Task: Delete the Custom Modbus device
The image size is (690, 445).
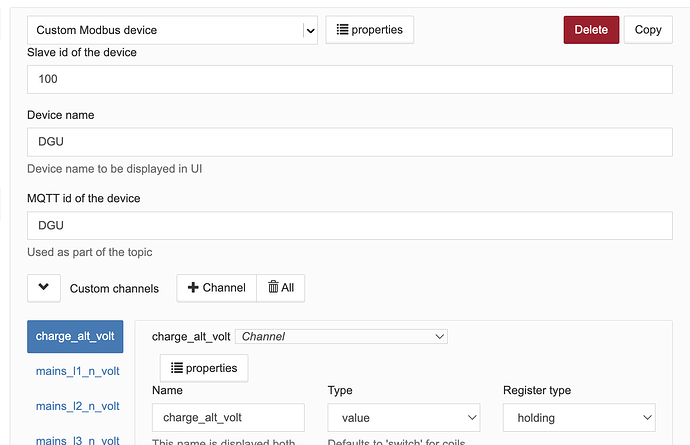Action: click(591, 30)
